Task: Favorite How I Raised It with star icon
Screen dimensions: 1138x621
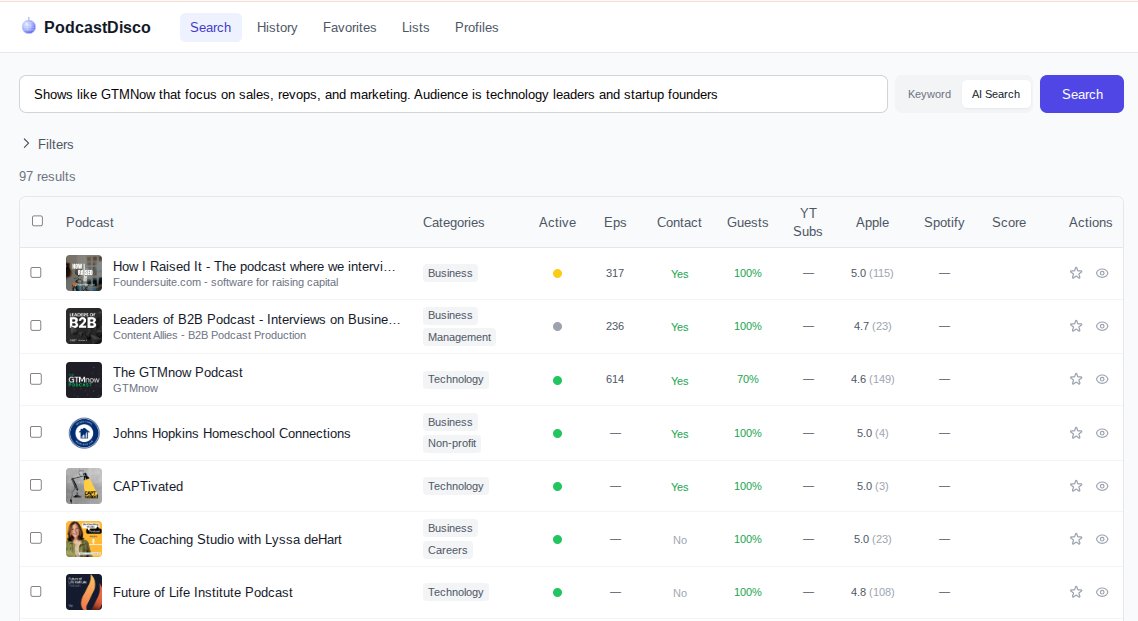Action: coord(1076,273)
